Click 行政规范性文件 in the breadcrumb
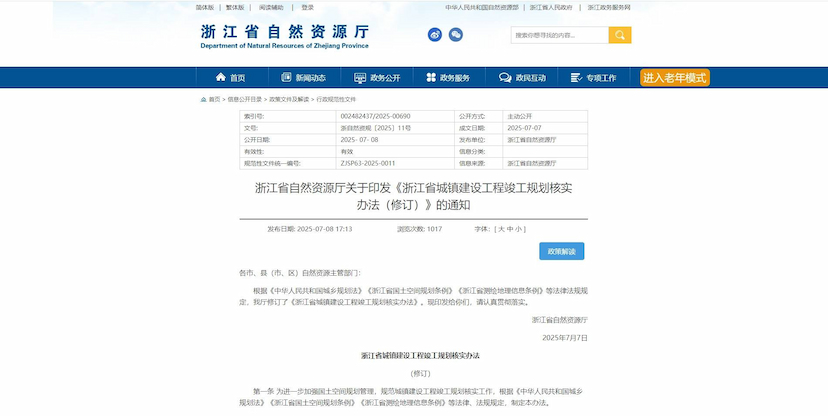This screenshot has width=828, height=416. [x=336, y=99]
